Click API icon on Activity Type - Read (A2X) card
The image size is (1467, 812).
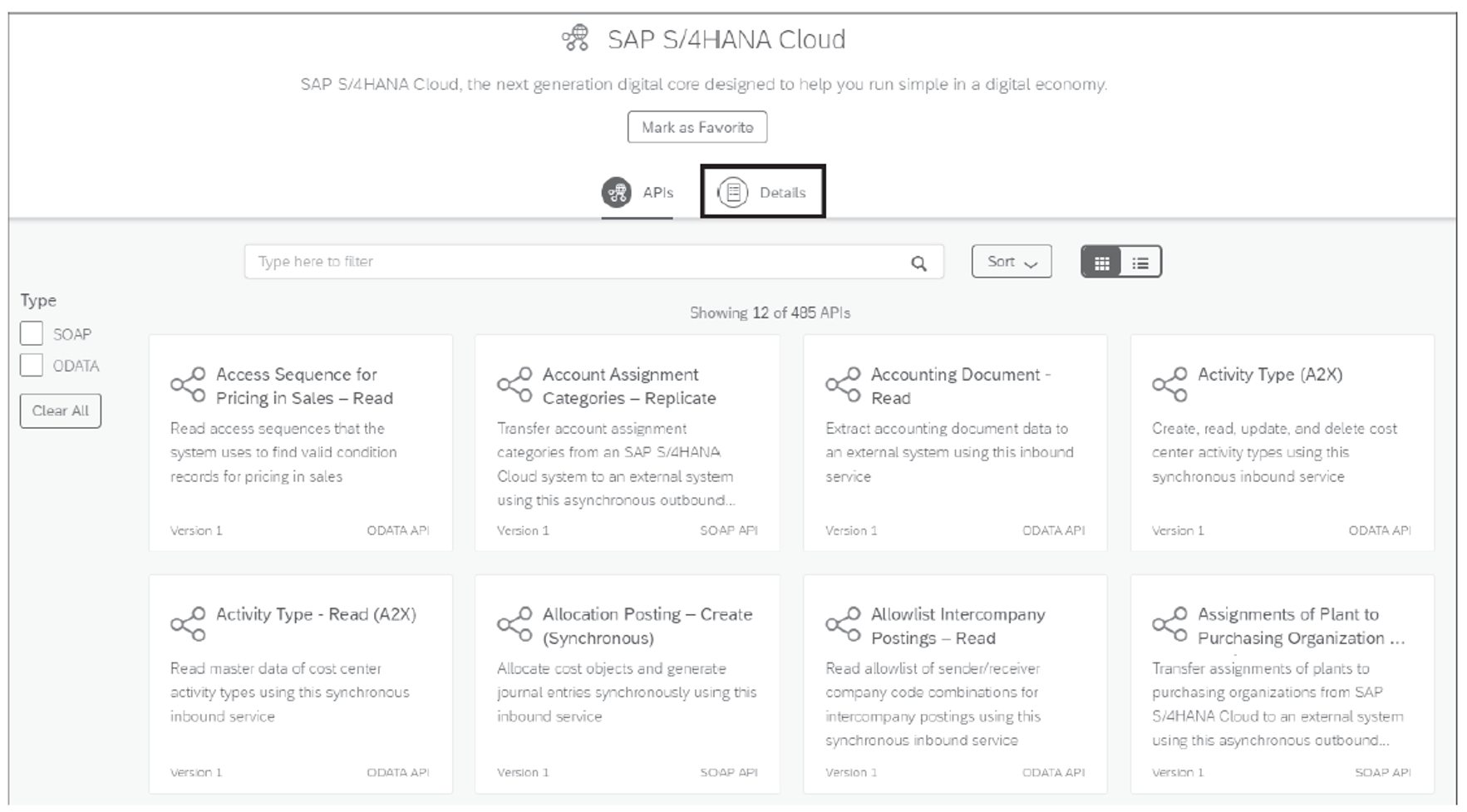(188, 623)
